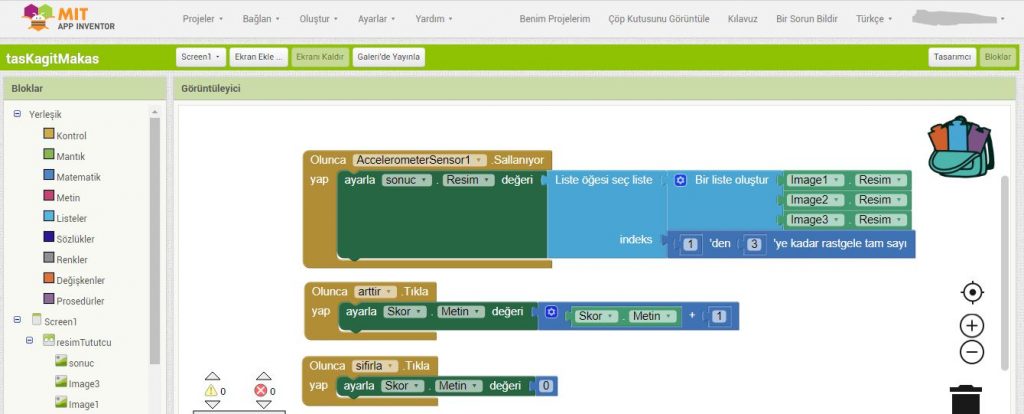Click the yellow warning triangle icon
Viewport: 1024px width, 414px height.
click(212, 391)
